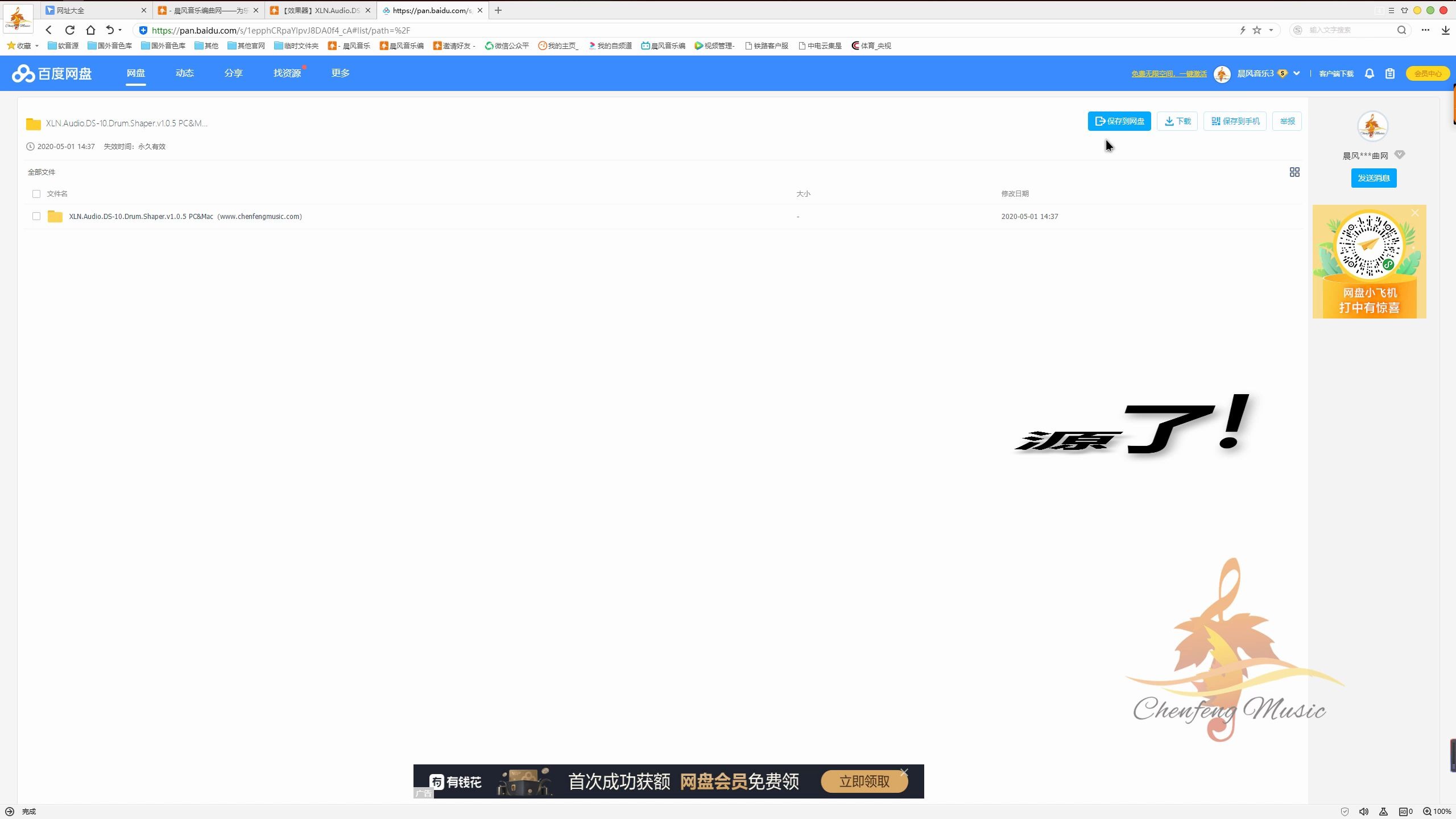Image resolution: width=1456 pixels, height=819 pixels.
Task: Select all files checkbox next to 文件名
Action: pos(36,194)
